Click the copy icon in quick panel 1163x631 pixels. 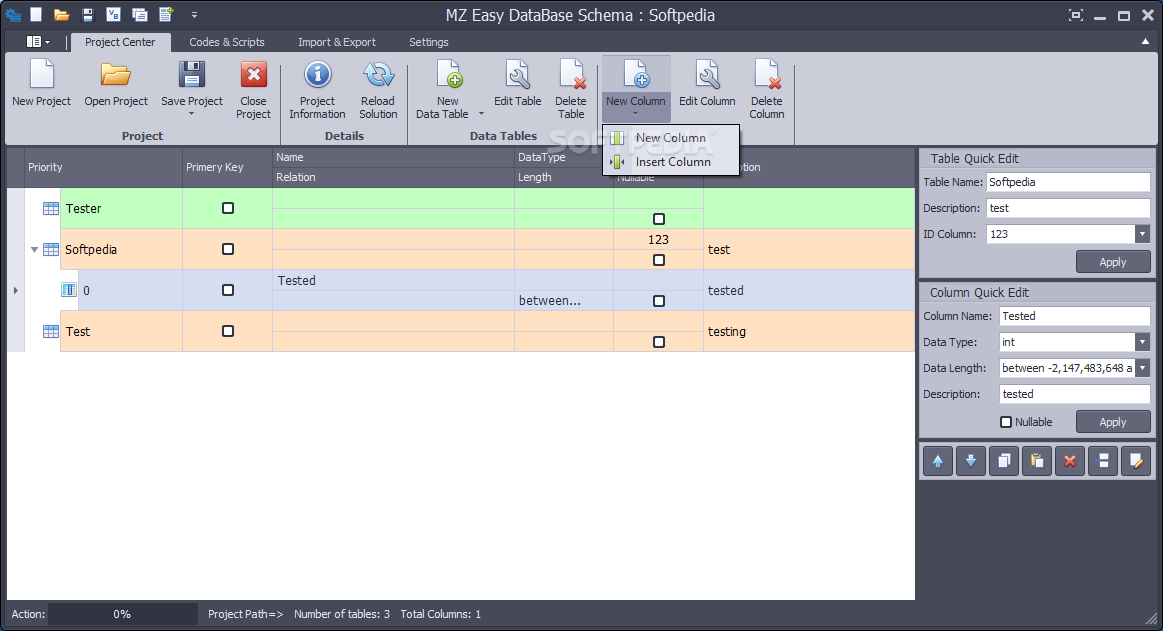tap(1004, 461)
